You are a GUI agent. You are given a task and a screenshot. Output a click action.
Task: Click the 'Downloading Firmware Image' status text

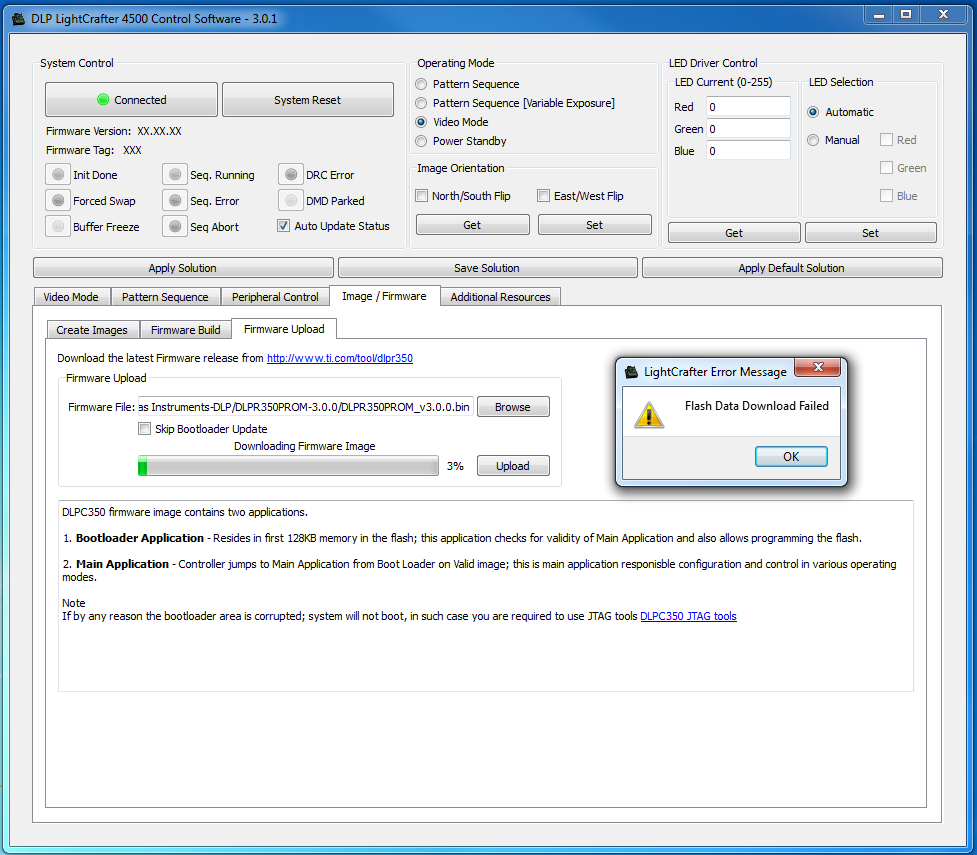[305, 446]
